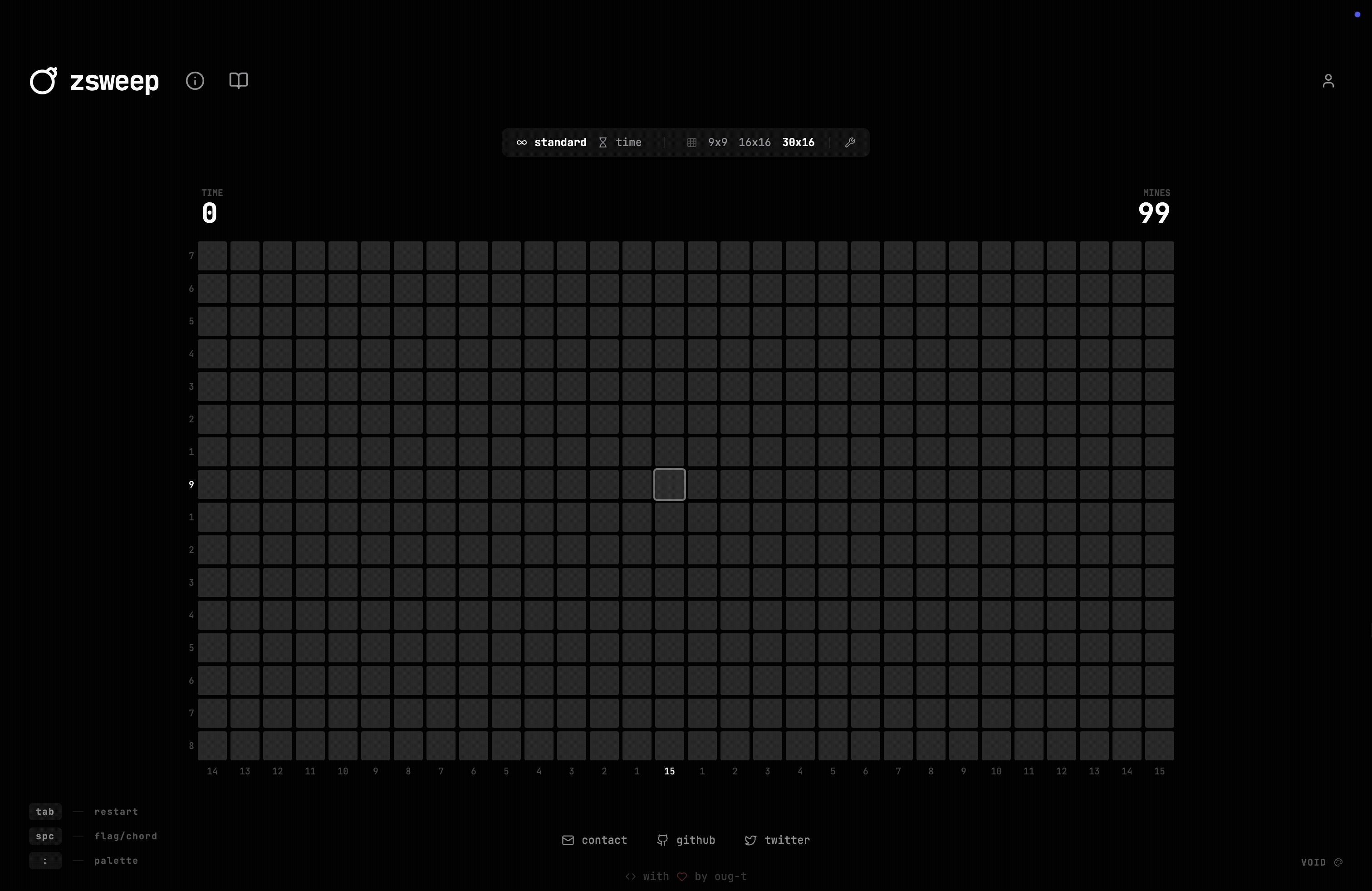Click the highlighted row label 9
Viewport: 1372px width, 891px height.
click(191, 485)
